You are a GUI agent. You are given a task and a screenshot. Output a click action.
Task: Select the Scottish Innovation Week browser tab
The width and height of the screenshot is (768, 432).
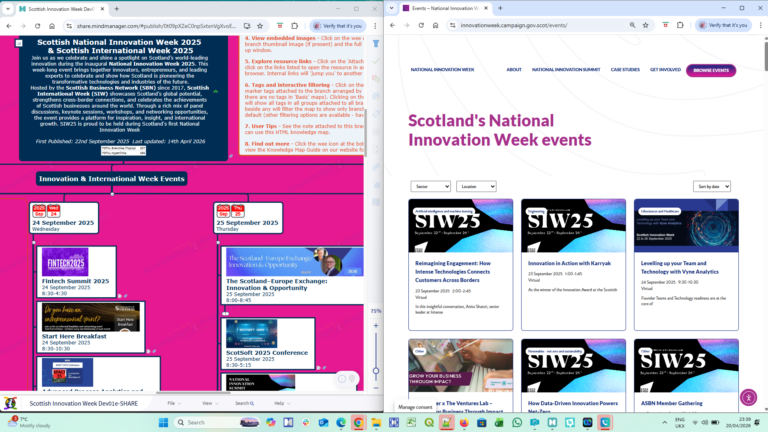pyautogui.click(x=62, y=9)
